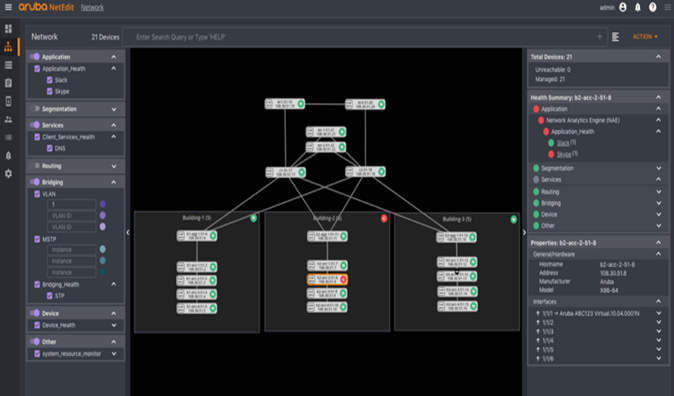Open the Skype link in Health Summary
The image size is (674, 396).
tap(564, 154)
